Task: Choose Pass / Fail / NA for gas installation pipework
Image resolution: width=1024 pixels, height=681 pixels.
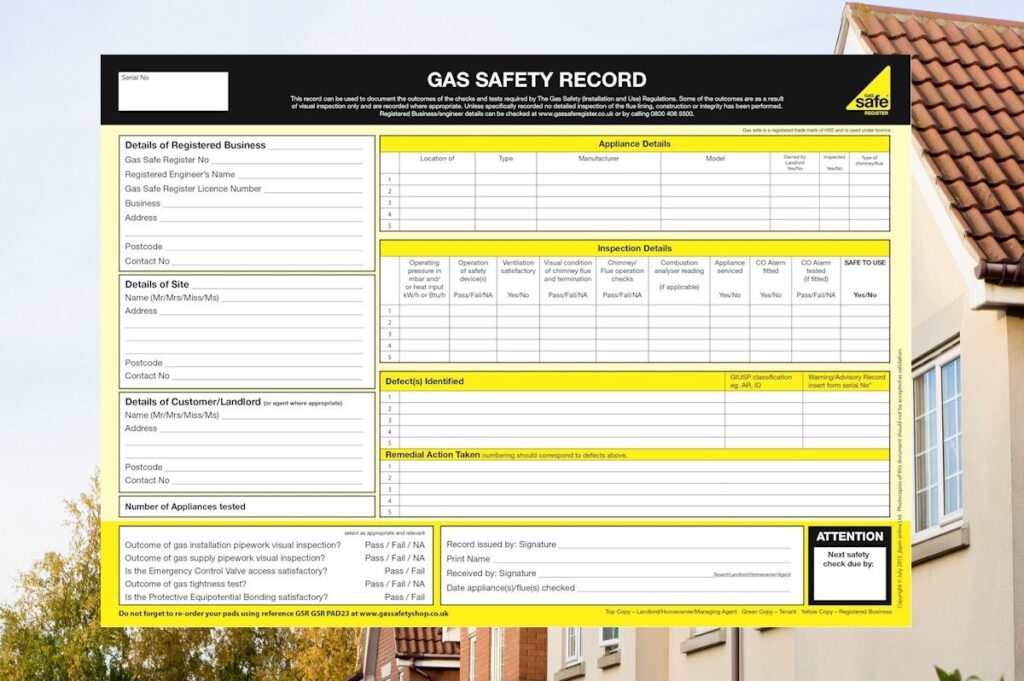Action: point(394,545)
